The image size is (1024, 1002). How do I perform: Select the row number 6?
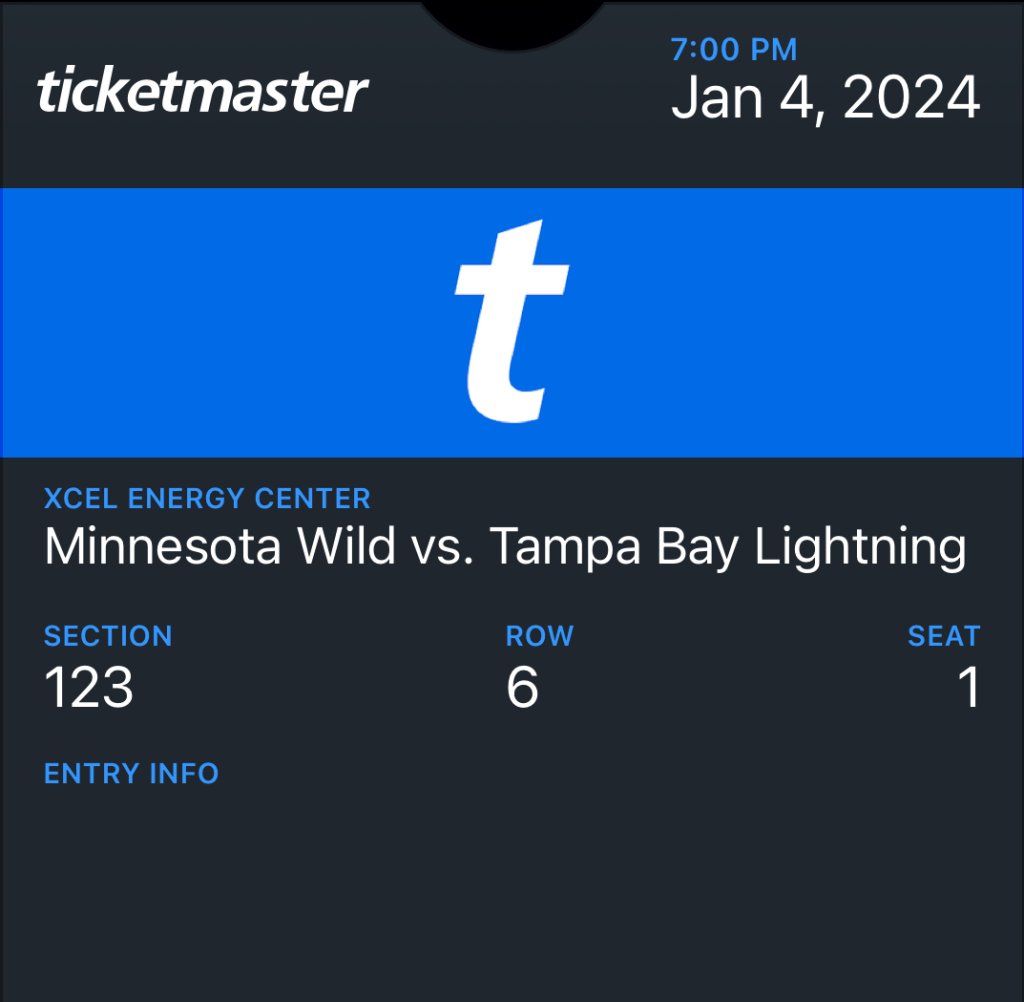tap(523, 688)
